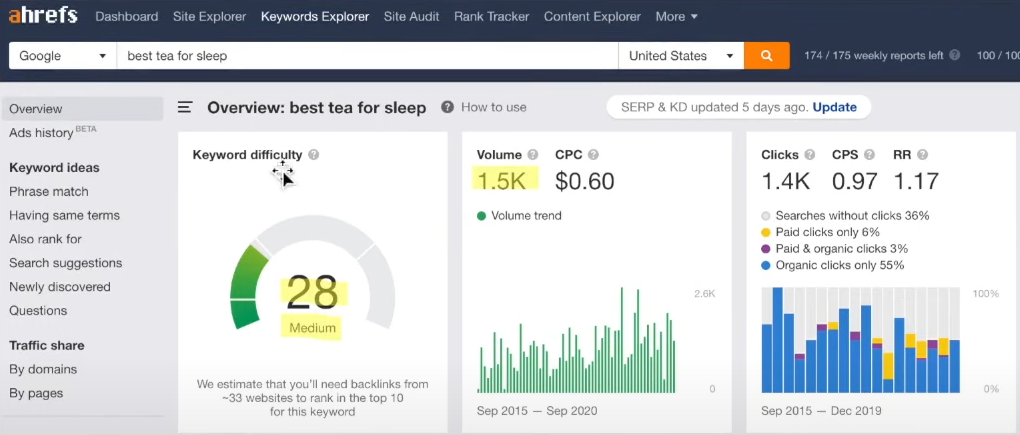Click the Medium difficulty label

coord(312,328)
